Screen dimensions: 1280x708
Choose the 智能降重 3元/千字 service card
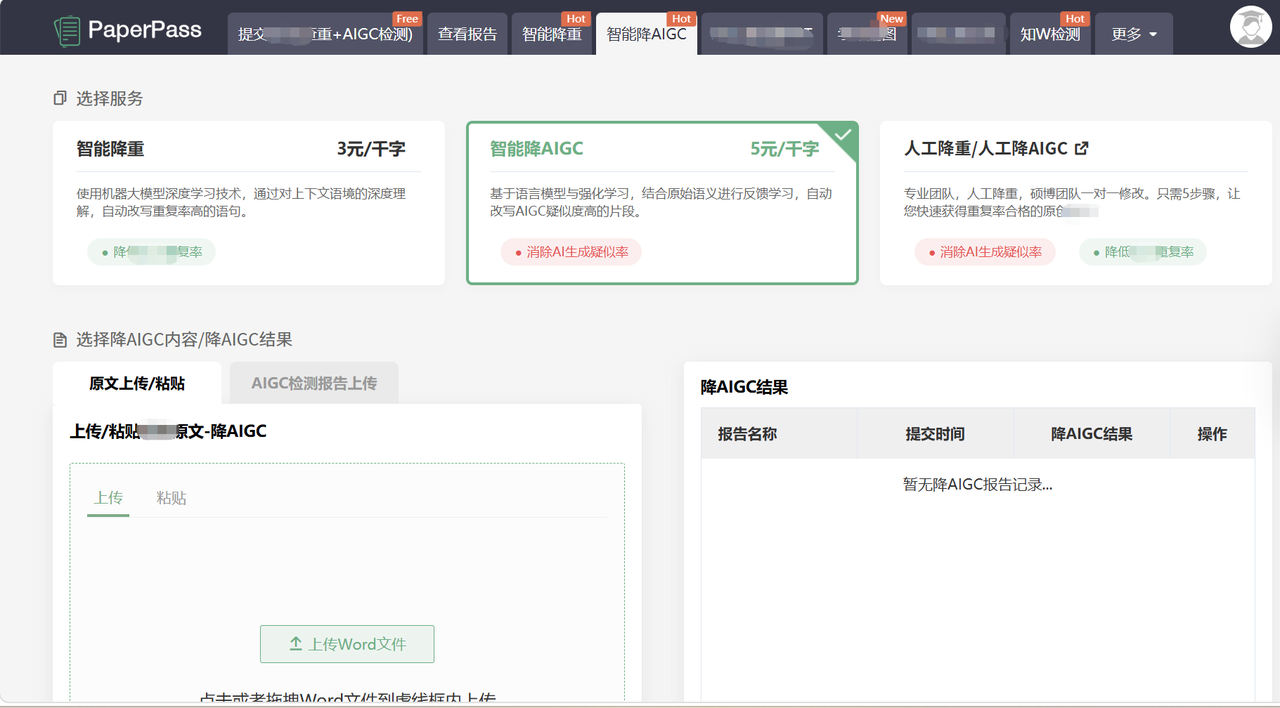click(x=249, y=203)
